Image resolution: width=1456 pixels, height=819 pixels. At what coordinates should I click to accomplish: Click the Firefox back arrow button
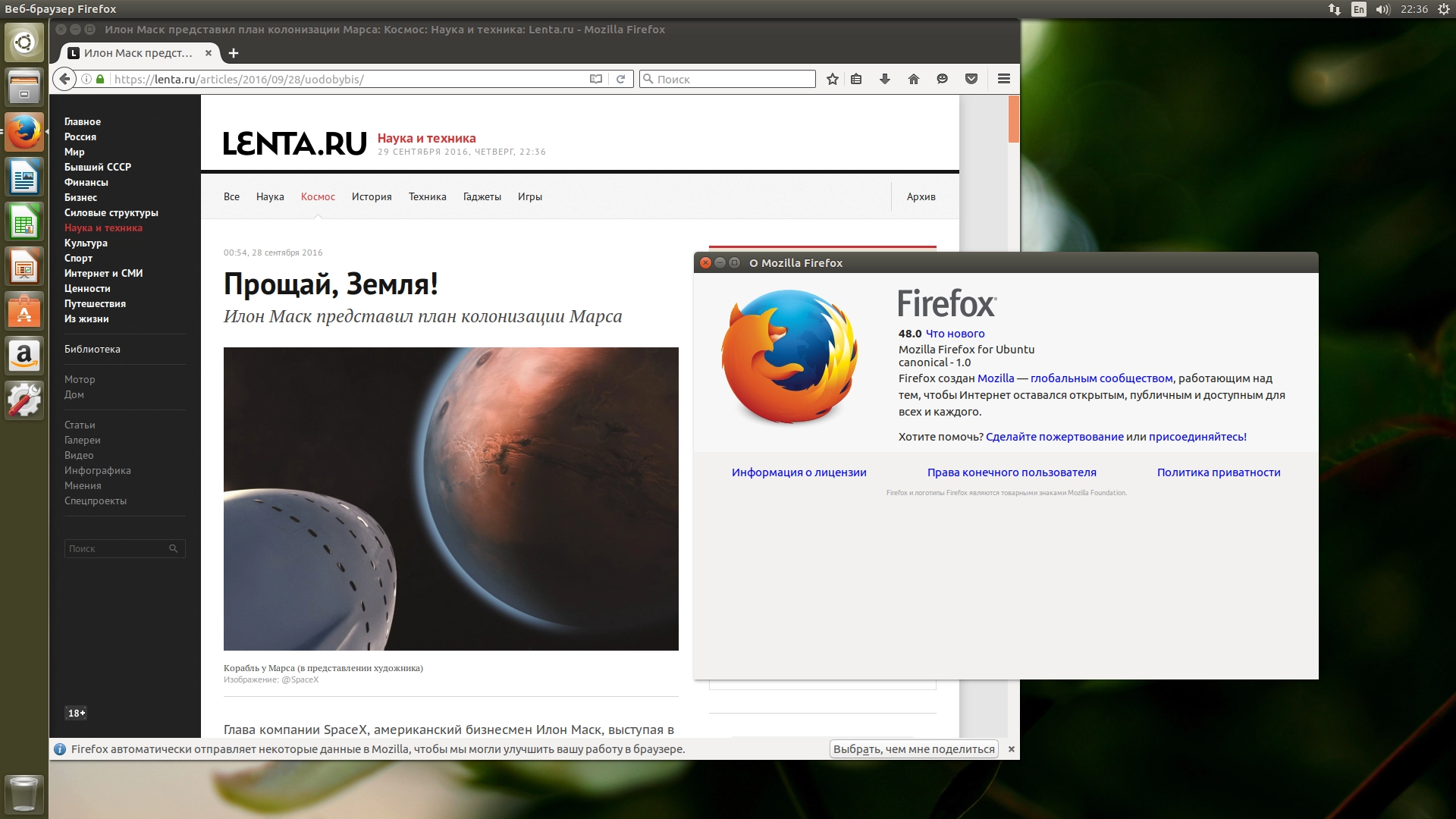[x=64, y=79]
